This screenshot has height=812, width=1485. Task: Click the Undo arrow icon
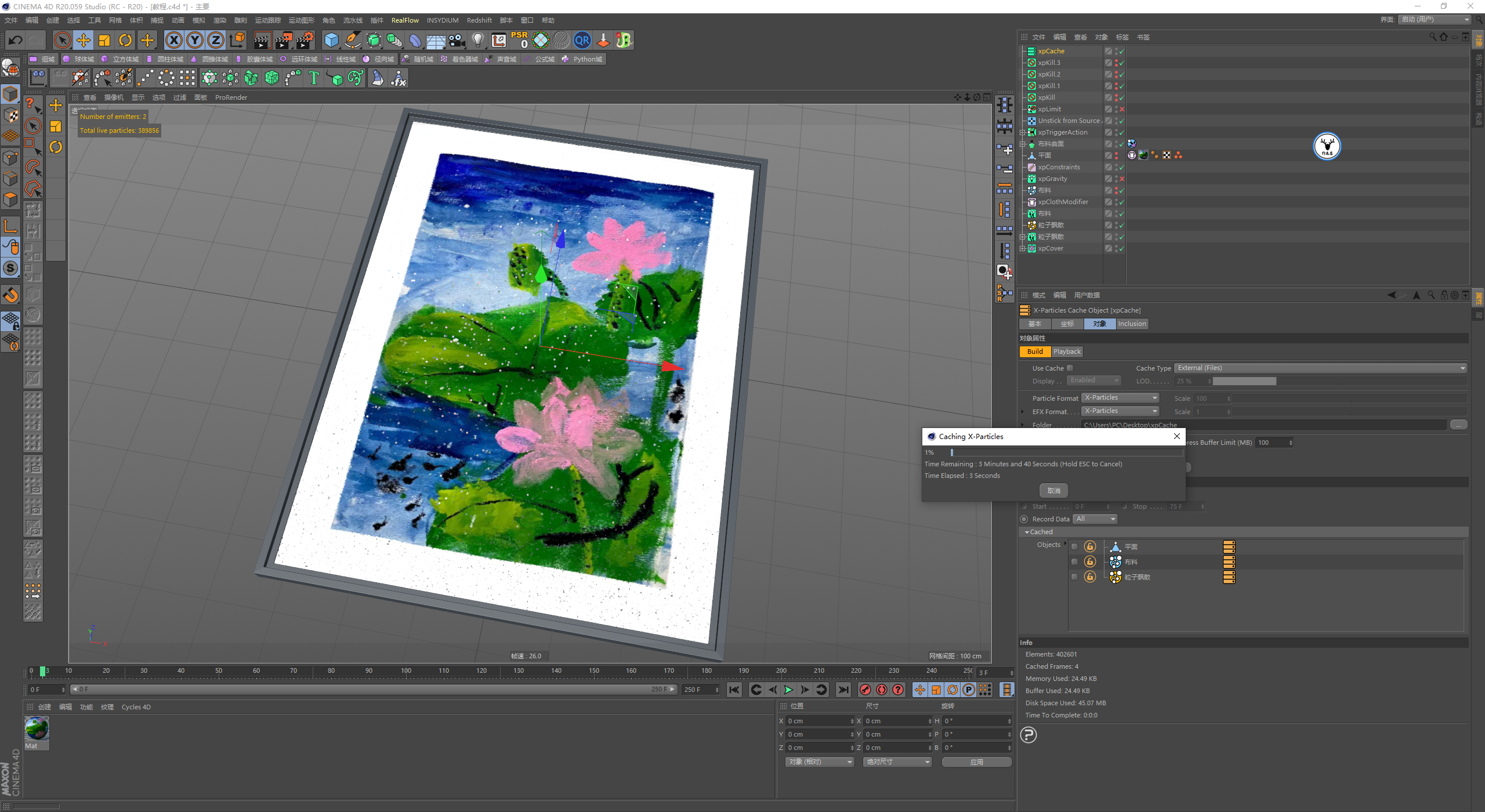coord(16,40)
